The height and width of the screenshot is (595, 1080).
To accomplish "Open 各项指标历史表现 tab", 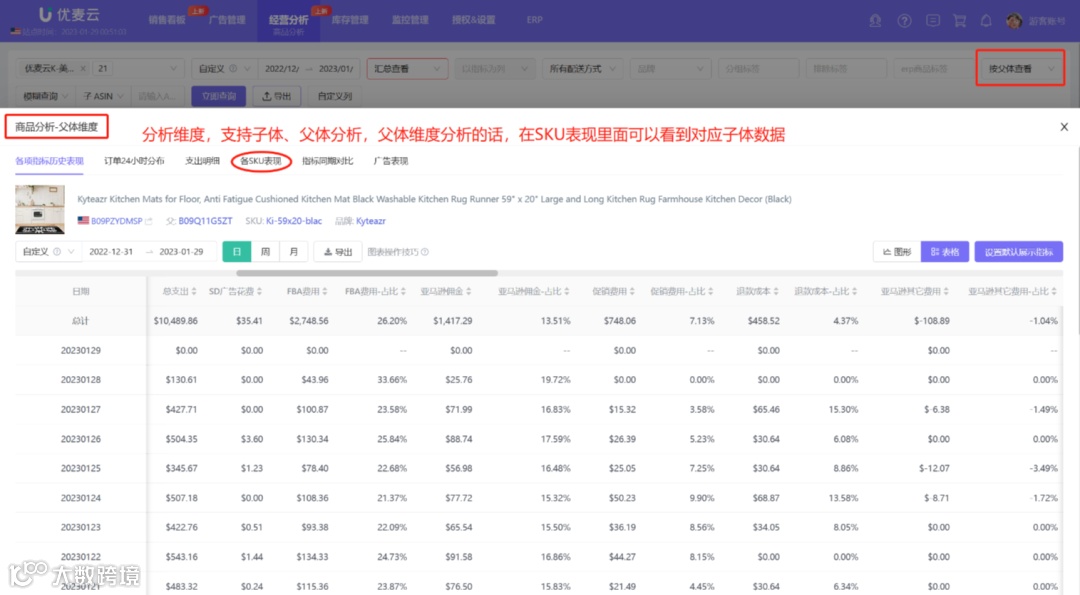I will coord(50,161).
